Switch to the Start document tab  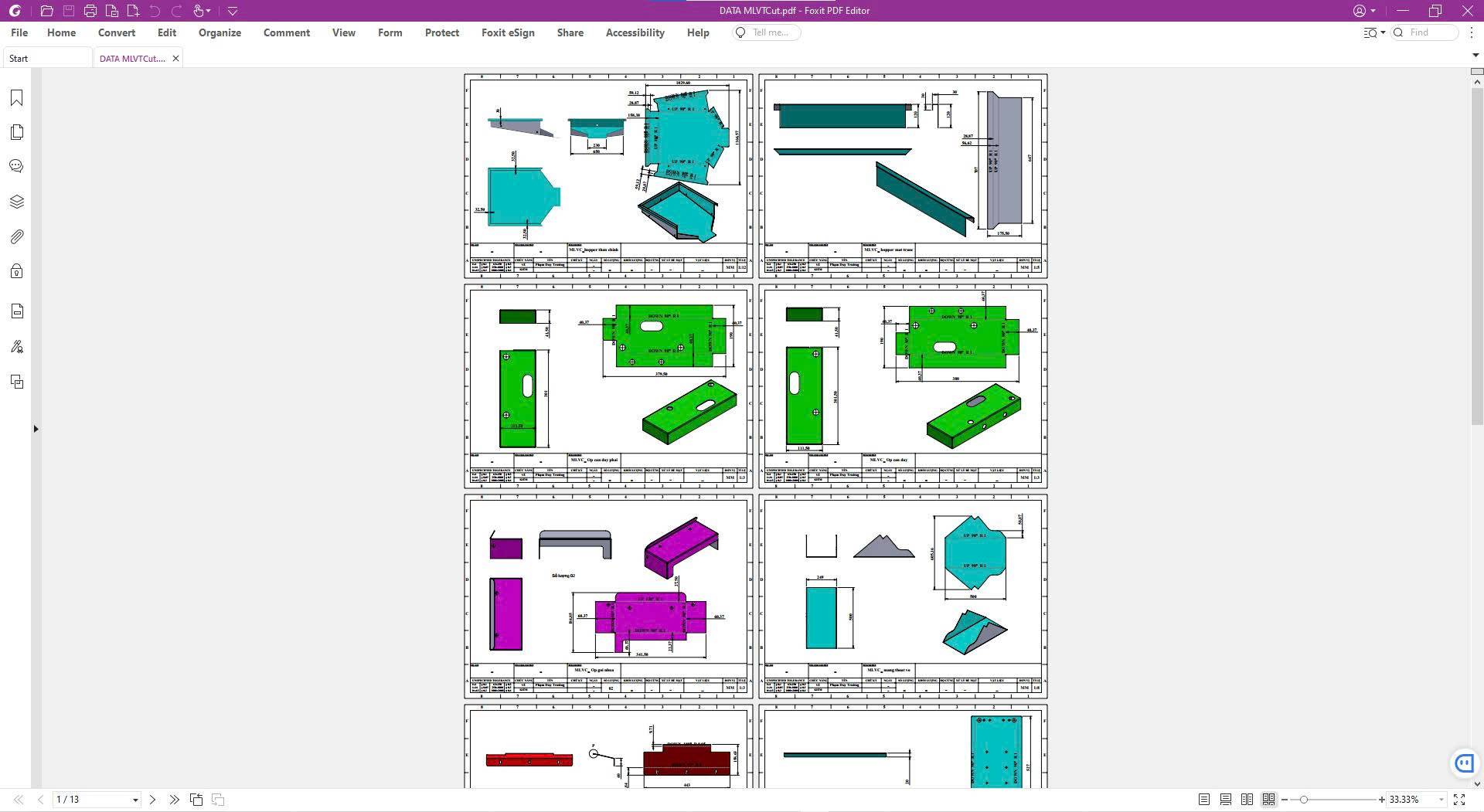pos(46,59)
